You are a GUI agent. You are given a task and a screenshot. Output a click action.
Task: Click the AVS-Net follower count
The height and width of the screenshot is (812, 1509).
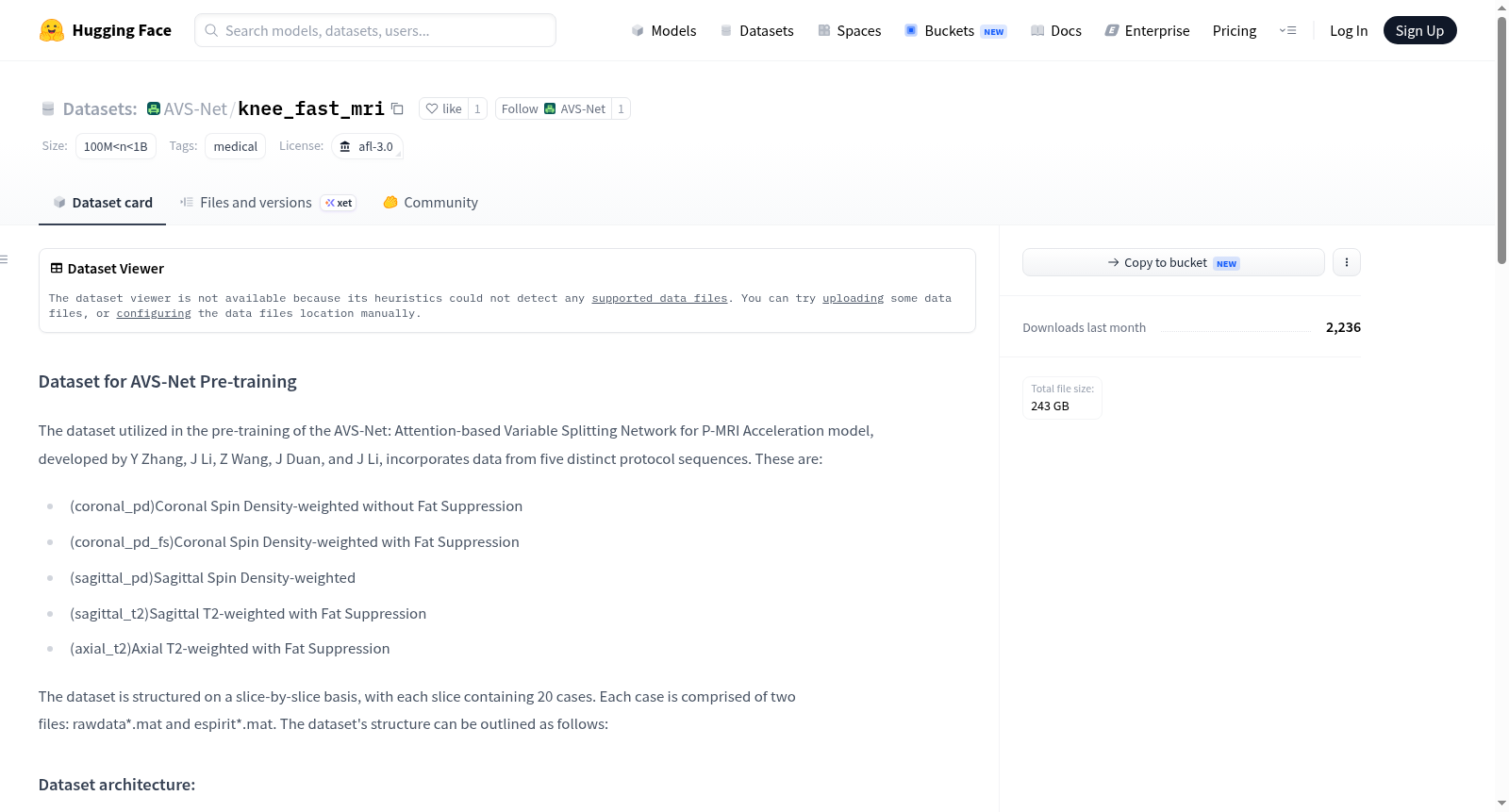621,108
